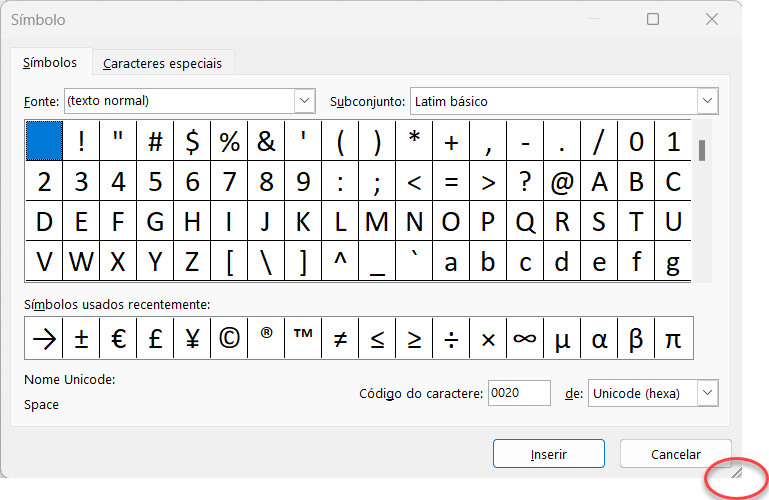Viewport: 769px width, 500px height.
Task: Pick the hash # symbol
Action: 155,141
